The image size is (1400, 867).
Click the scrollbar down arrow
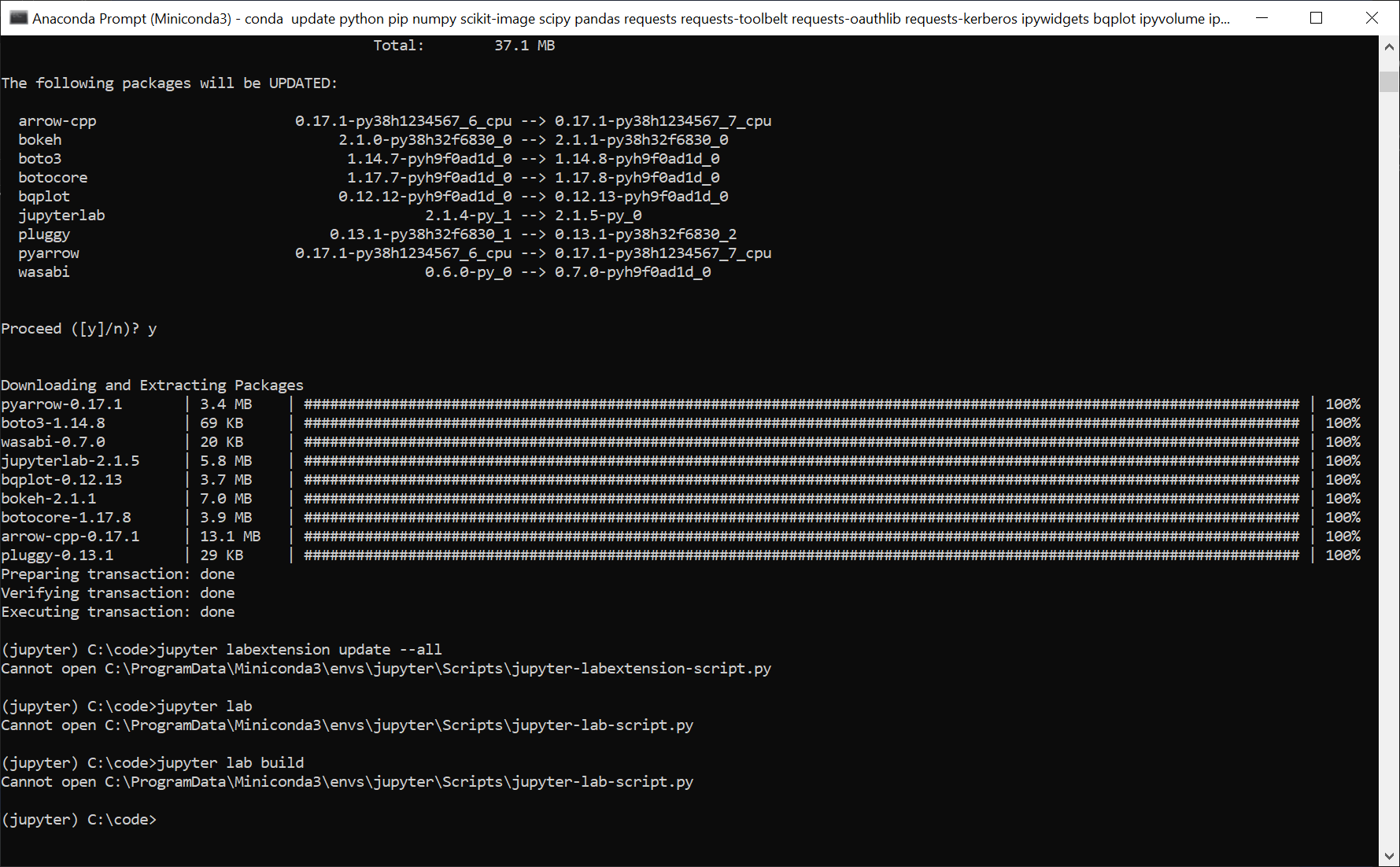click(x=1389, y=854)
